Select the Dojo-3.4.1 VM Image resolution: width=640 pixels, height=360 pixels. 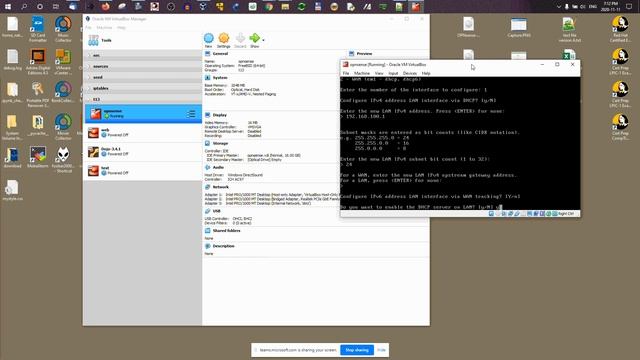pos(143,151)
